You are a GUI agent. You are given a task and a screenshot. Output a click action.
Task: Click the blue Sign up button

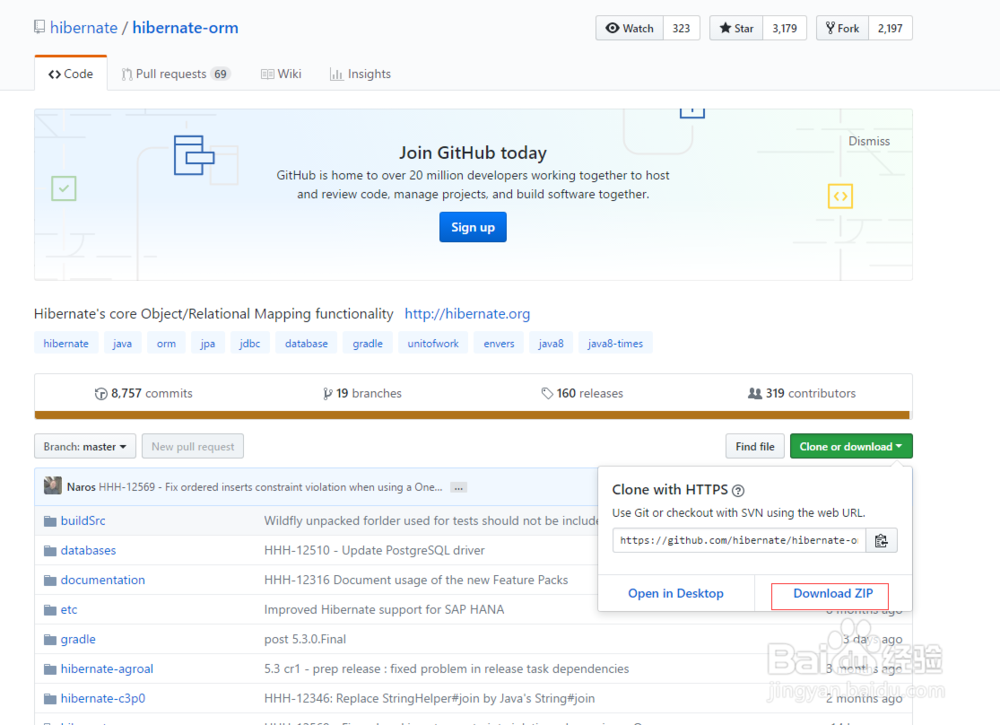click(473, 227)
